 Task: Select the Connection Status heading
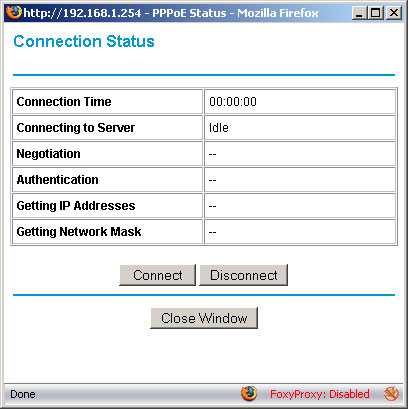tap(84, 41)
